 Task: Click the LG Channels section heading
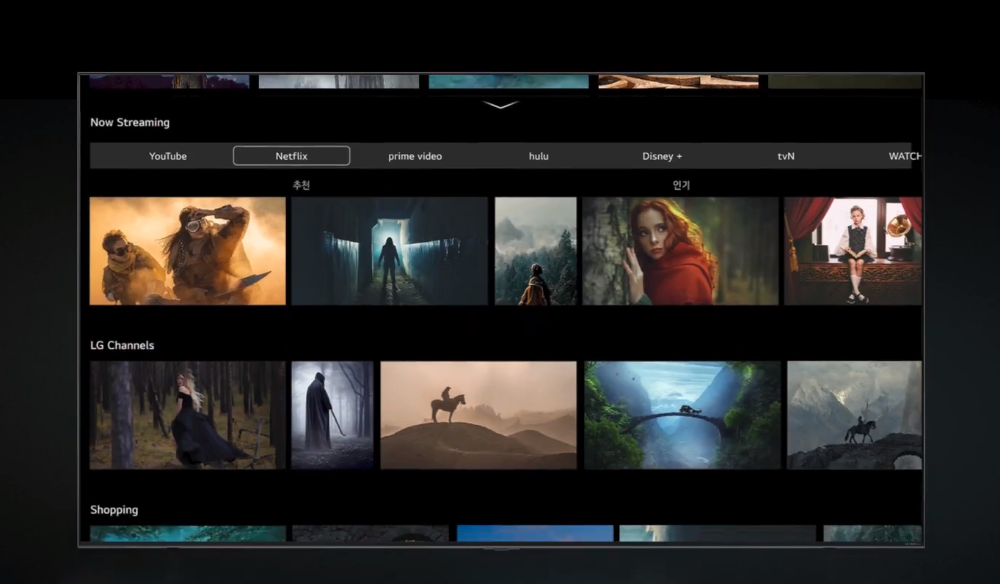(x=122, y=346)
